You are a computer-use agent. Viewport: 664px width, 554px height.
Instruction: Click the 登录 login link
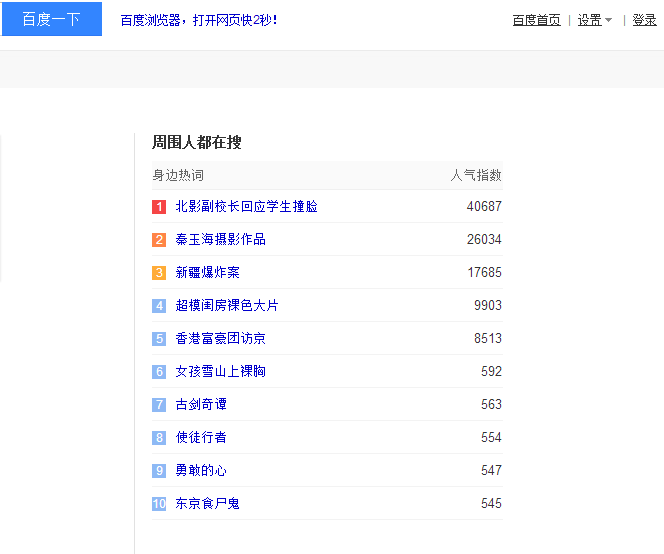(644, 20)
